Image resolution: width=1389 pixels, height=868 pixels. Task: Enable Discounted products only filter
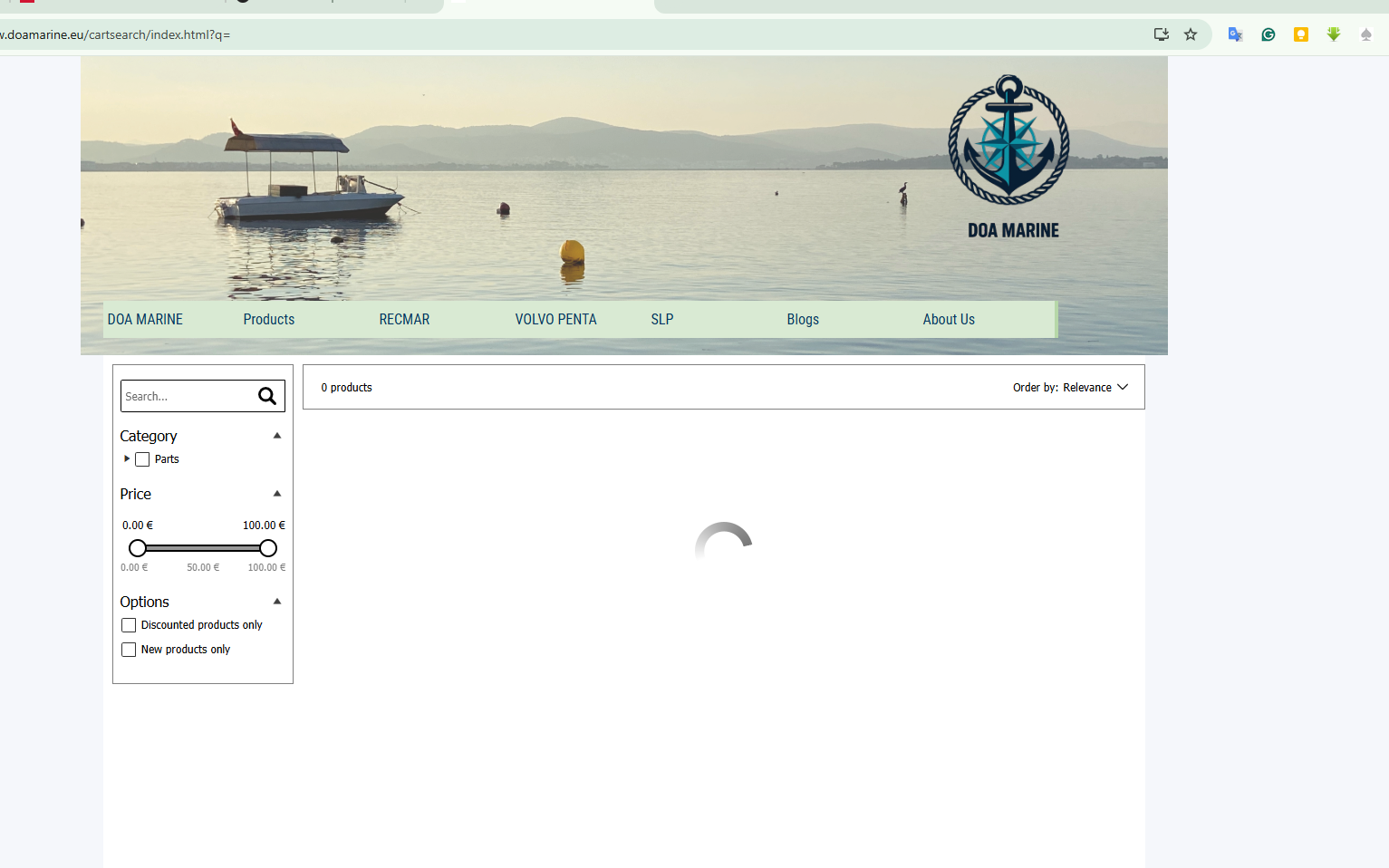[x=129, y=625]
